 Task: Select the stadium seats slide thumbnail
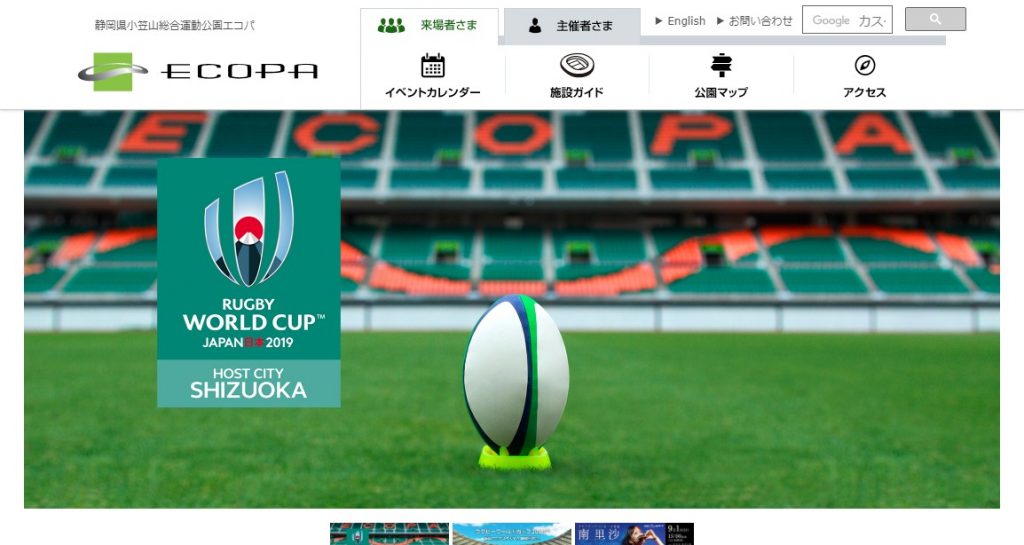tap(389, 534)
